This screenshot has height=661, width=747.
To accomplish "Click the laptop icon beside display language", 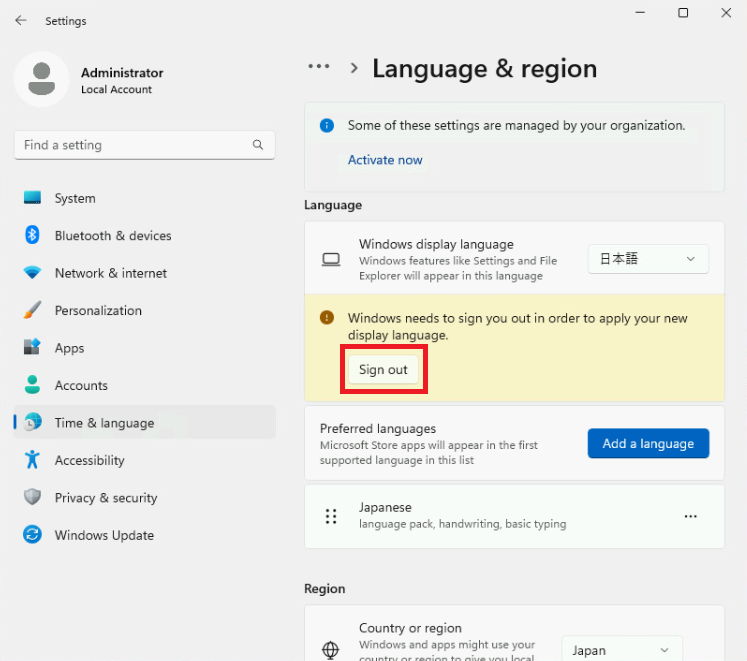I will (331, 260).
